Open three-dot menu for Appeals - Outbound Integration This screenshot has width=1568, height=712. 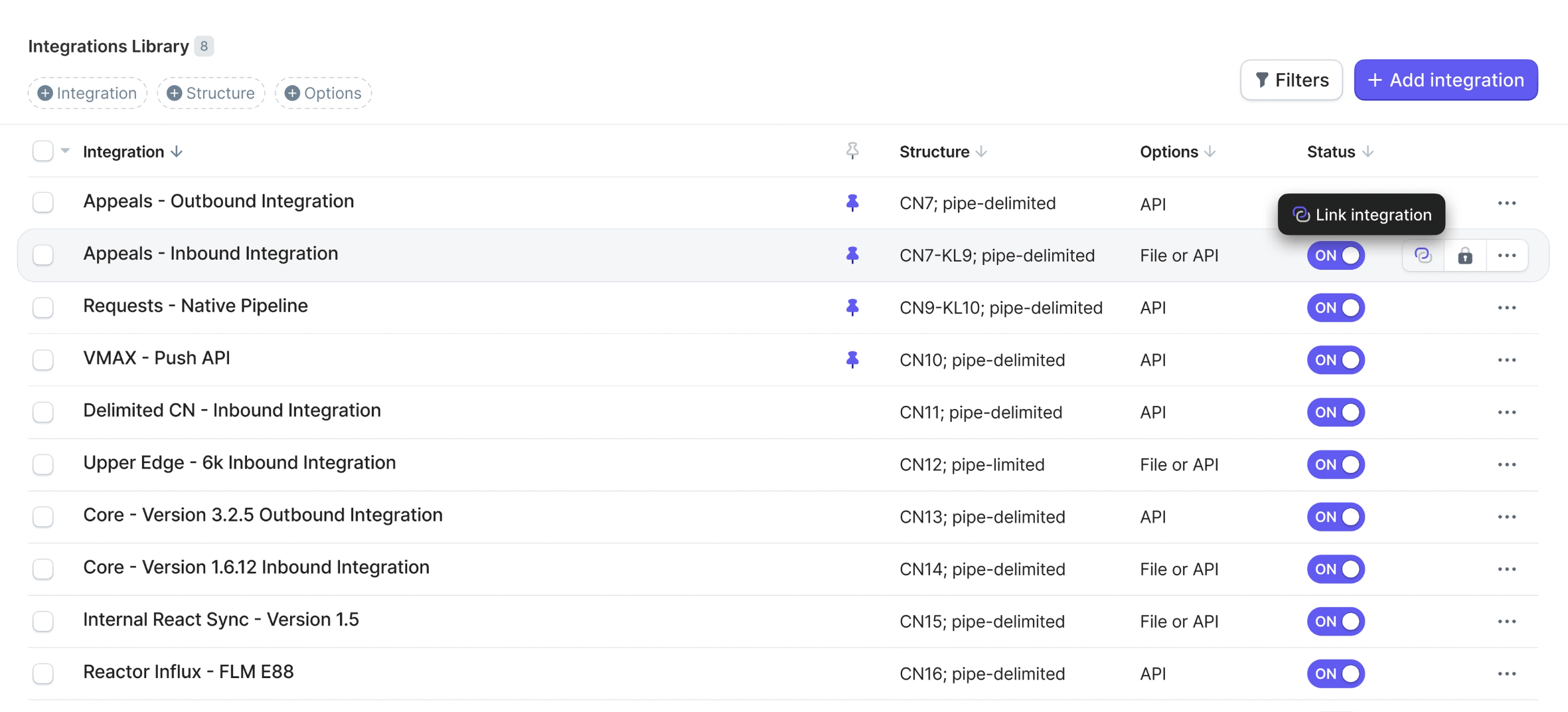[1506, 203]
